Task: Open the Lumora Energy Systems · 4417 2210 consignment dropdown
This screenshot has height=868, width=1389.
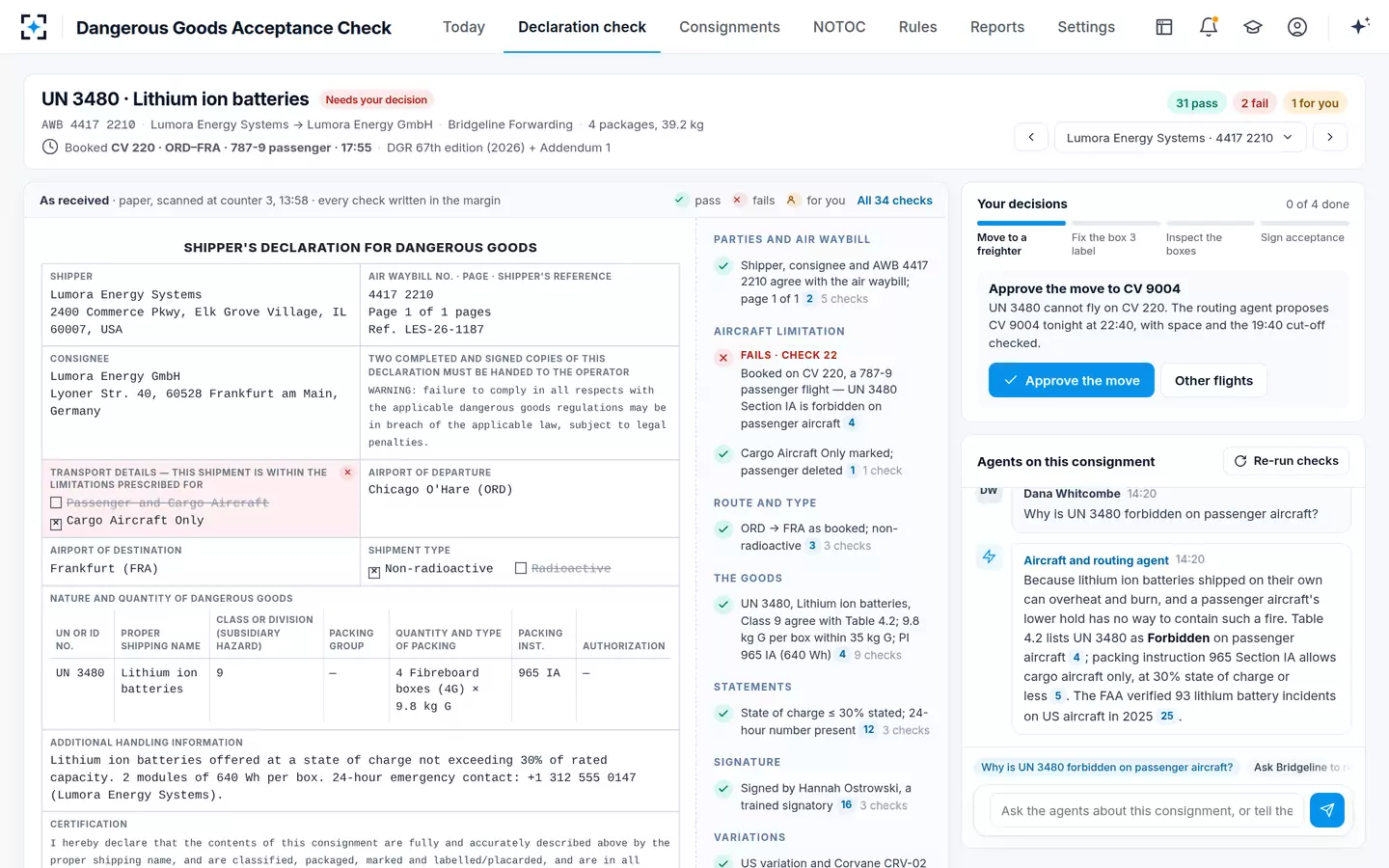Action: (1181, 137)
